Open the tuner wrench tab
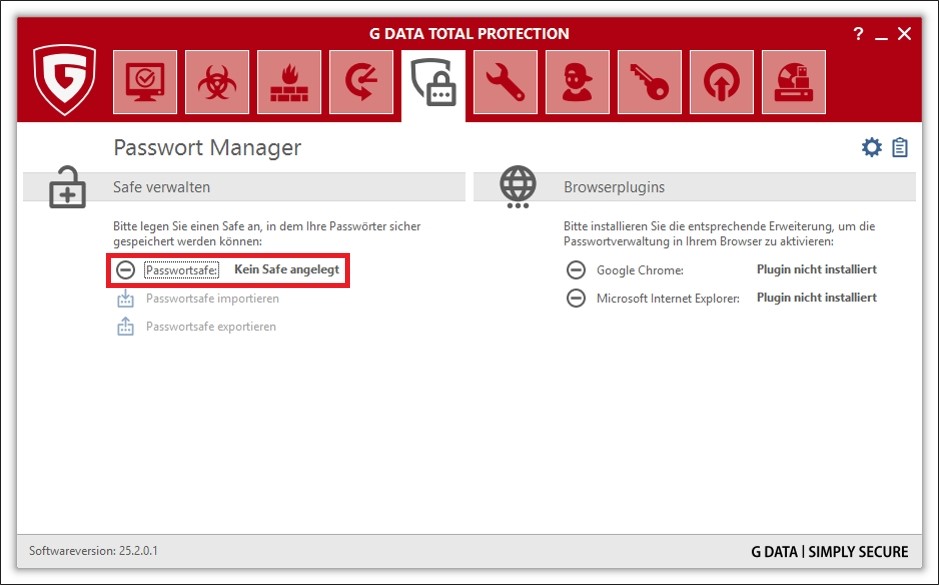The width and height of the screenshot is (939, 585). [505, 82]
